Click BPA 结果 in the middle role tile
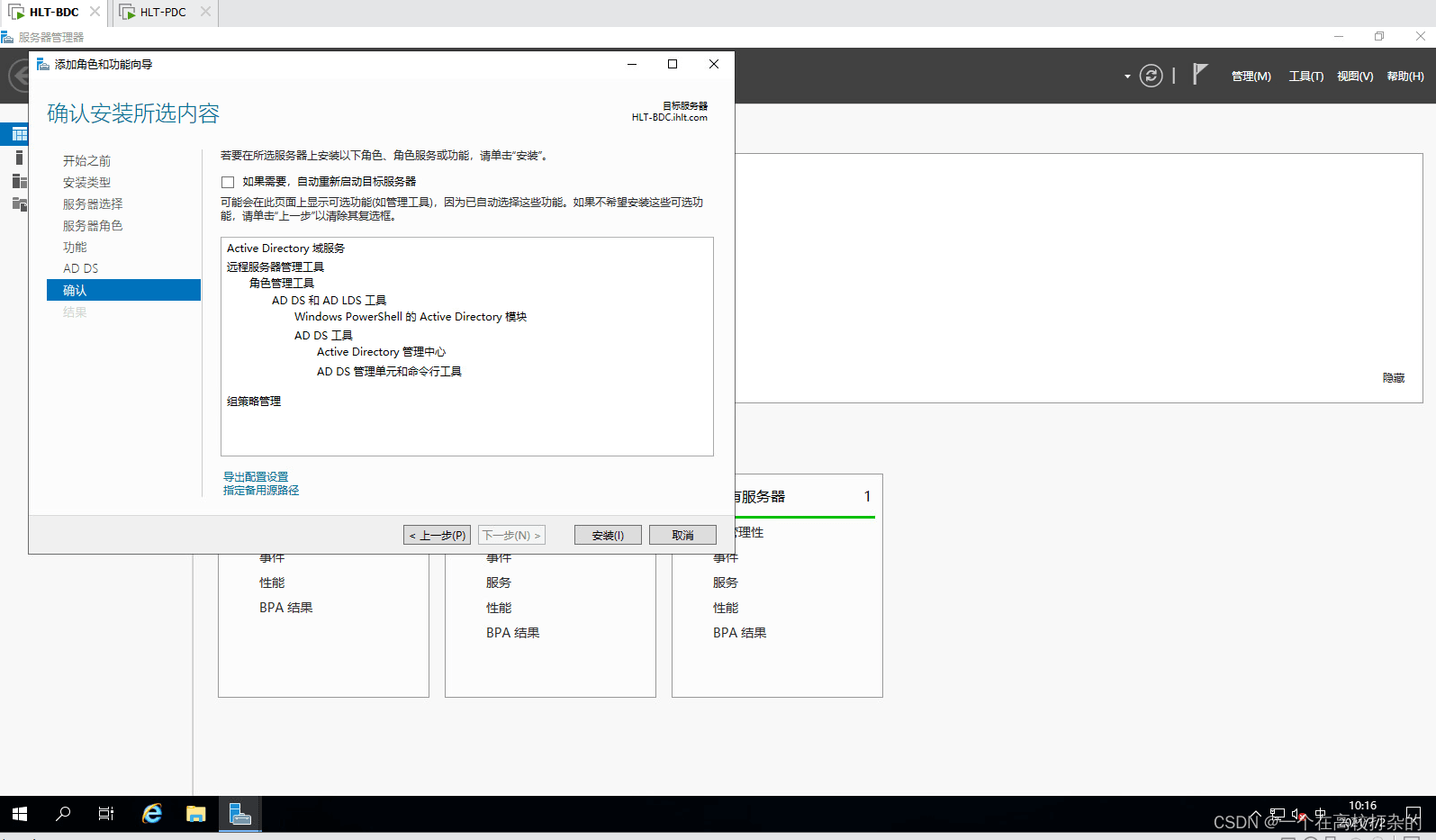This screenshot has width=1436, height=840. [513, 633]
